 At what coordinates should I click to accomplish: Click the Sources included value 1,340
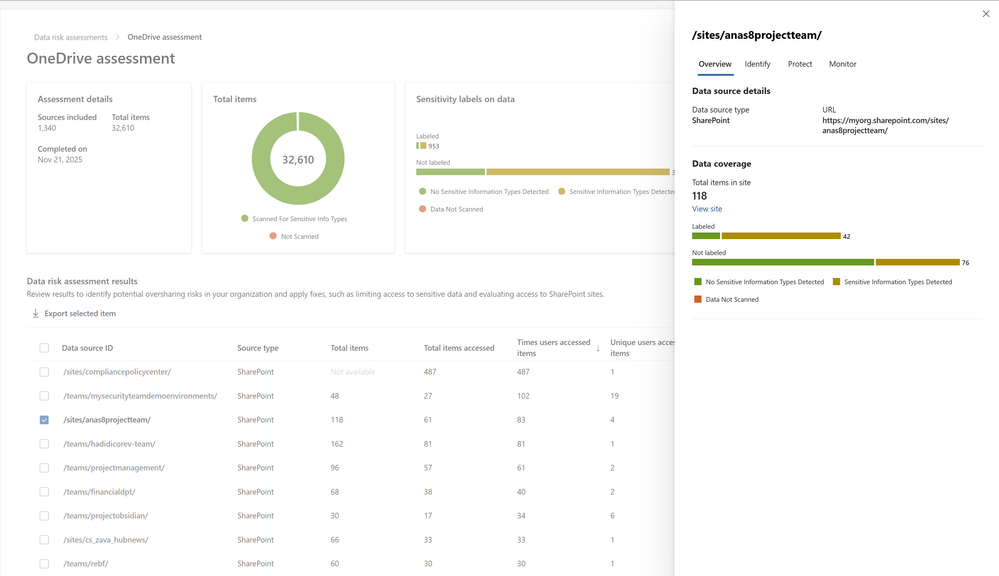[x=47, y=128]
